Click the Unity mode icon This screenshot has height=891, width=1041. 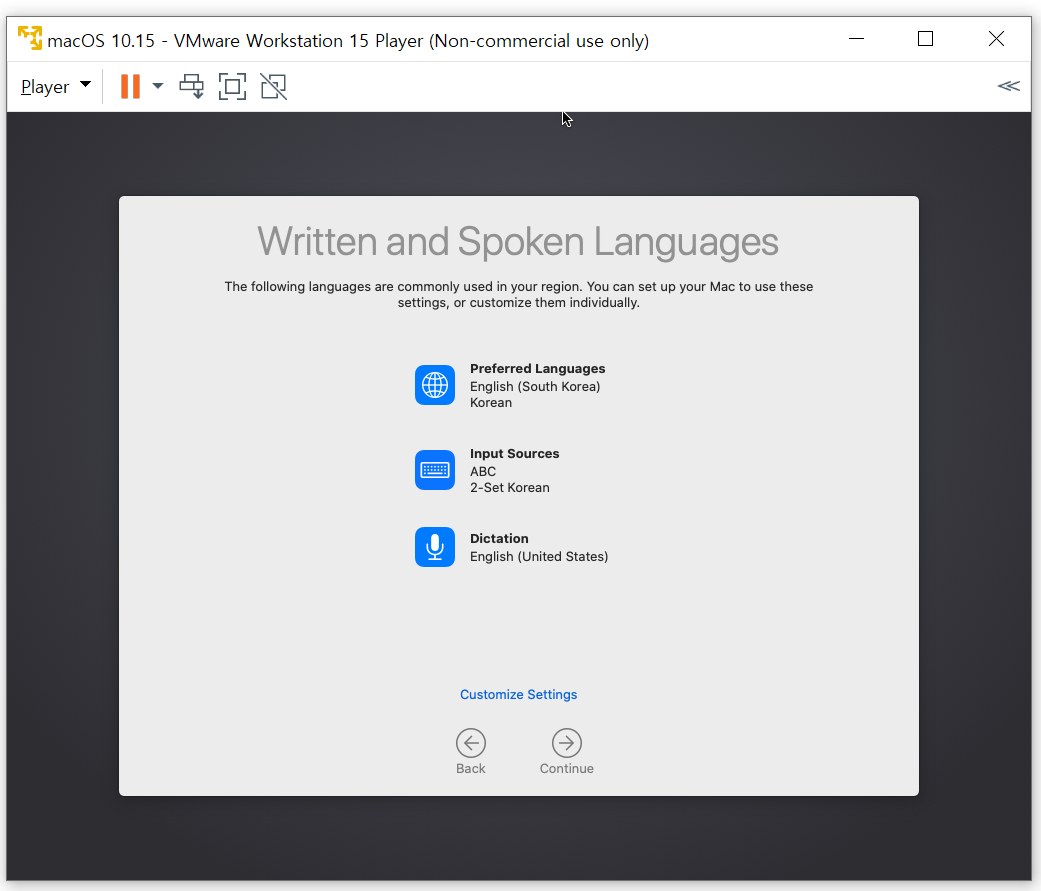coord(273,87)
